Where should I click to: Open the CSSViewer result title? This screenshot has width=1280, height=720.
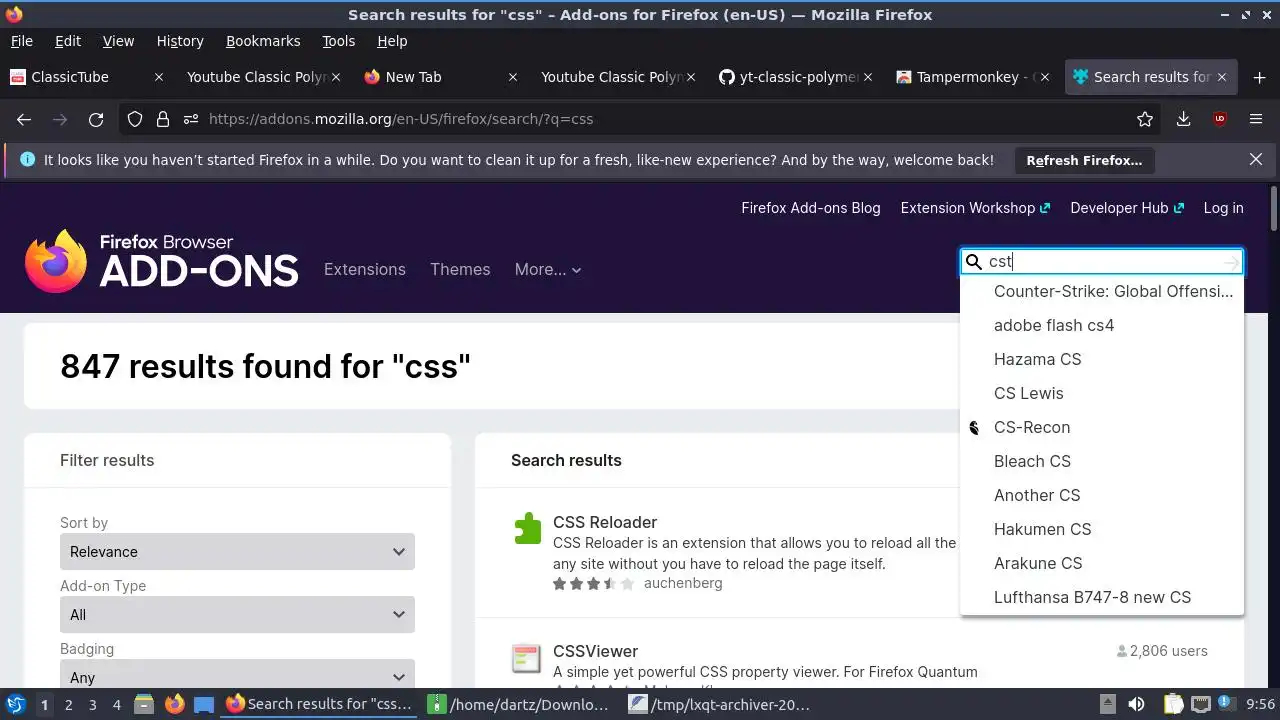595,651
